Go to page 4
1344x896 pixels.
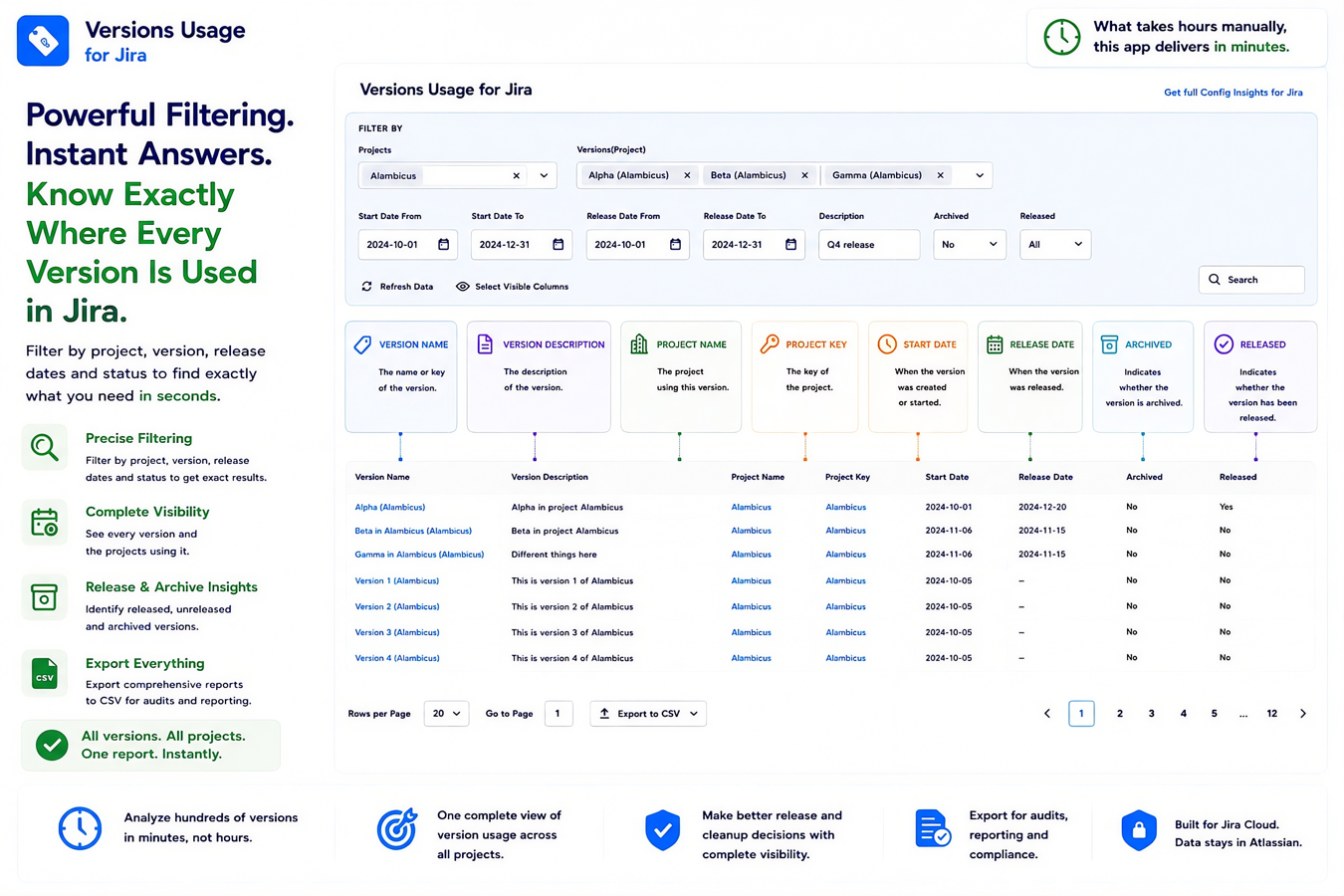(x=1184, y=714)
